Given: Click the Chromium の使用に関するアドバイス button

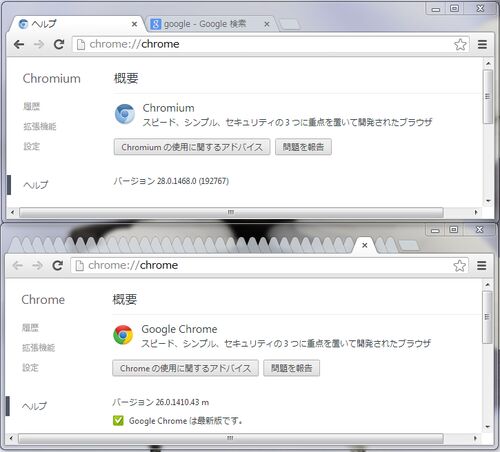Looking at the screenshot, I should 192,147.
